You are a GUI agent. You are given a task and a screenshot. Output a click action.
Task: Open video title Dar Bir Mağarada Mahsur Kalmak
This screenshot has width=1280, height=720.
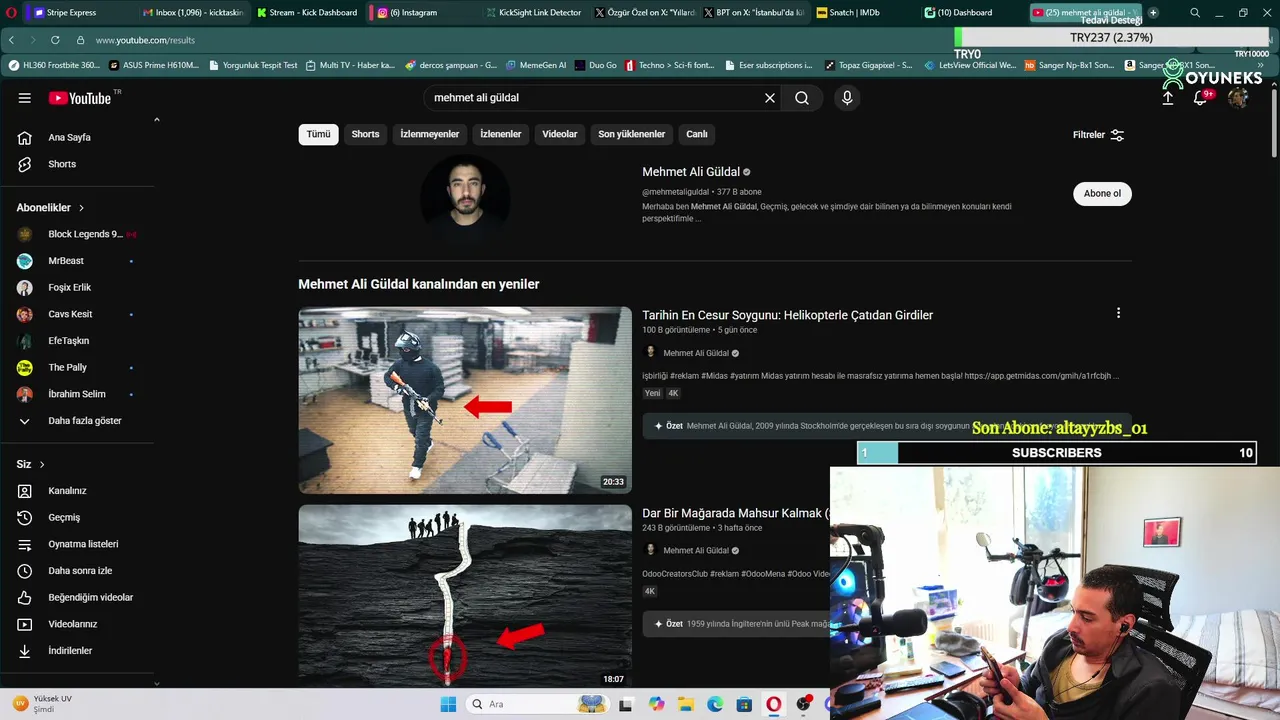pyautogui.click(x=734, y=513)
